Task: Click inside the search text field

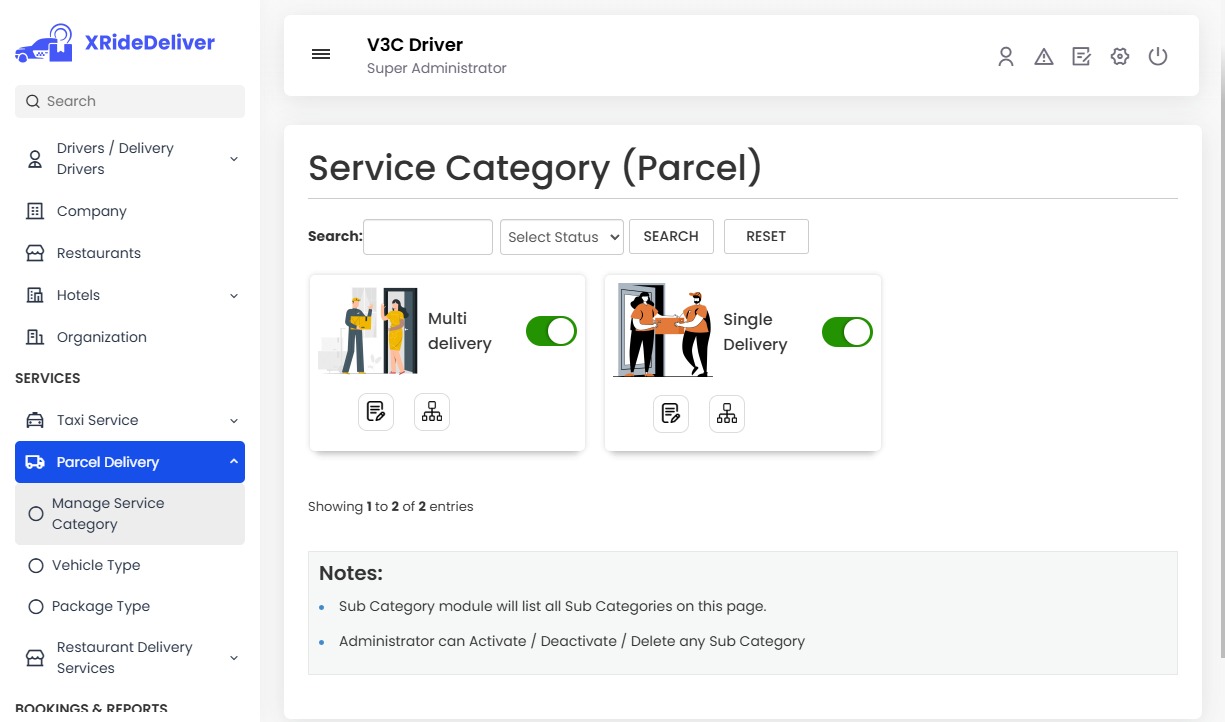Action: tap(428, 236)
